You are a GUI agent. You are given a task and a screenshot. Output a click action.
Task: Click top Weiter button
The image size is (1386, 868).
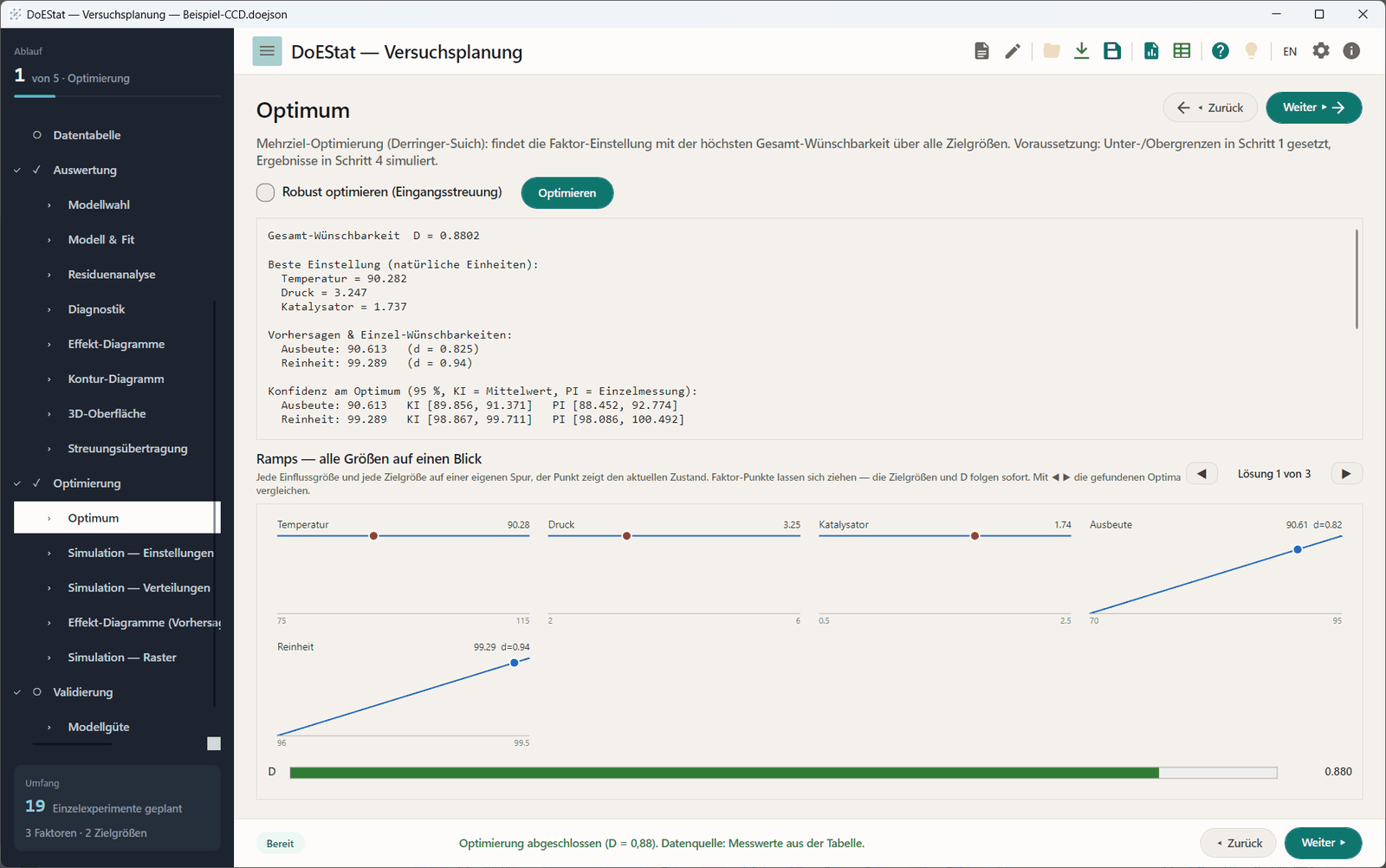(1314, 107)
